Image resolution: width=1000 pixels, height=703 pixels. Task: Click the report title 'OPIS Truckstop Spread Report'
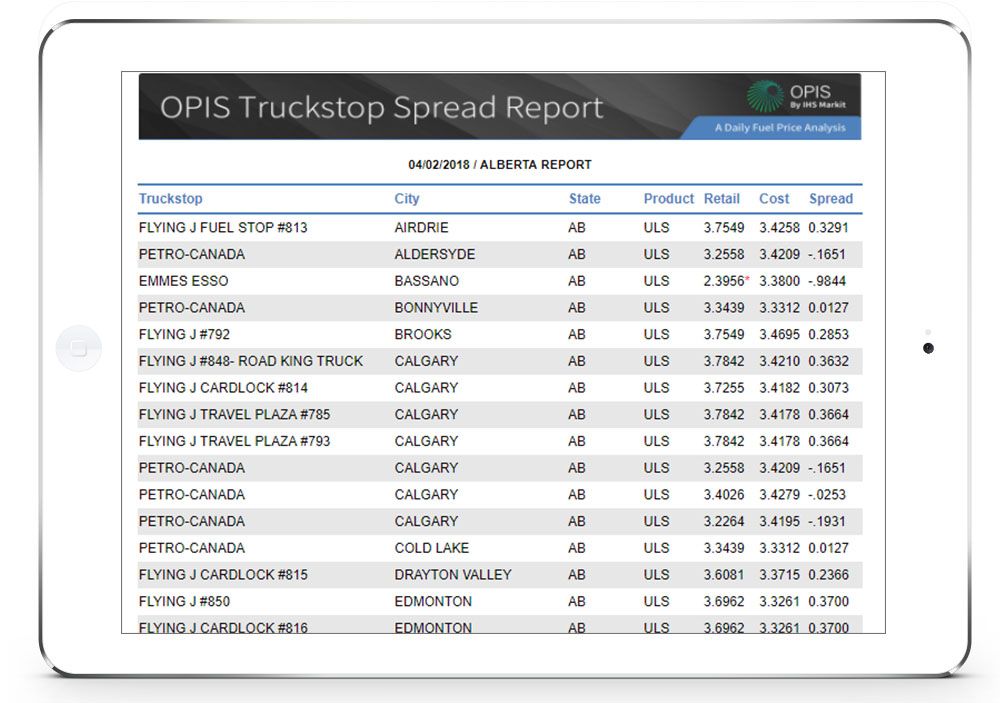coord(381,107)
